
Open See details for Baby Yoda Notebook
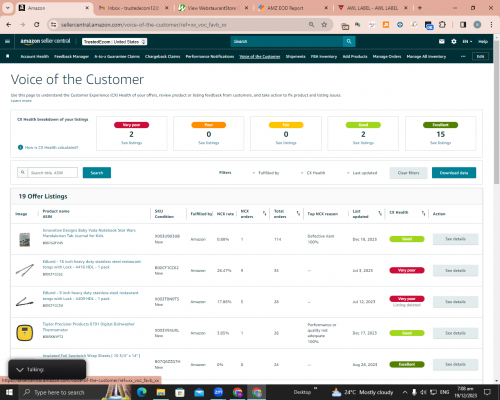[x=455, y=239]
